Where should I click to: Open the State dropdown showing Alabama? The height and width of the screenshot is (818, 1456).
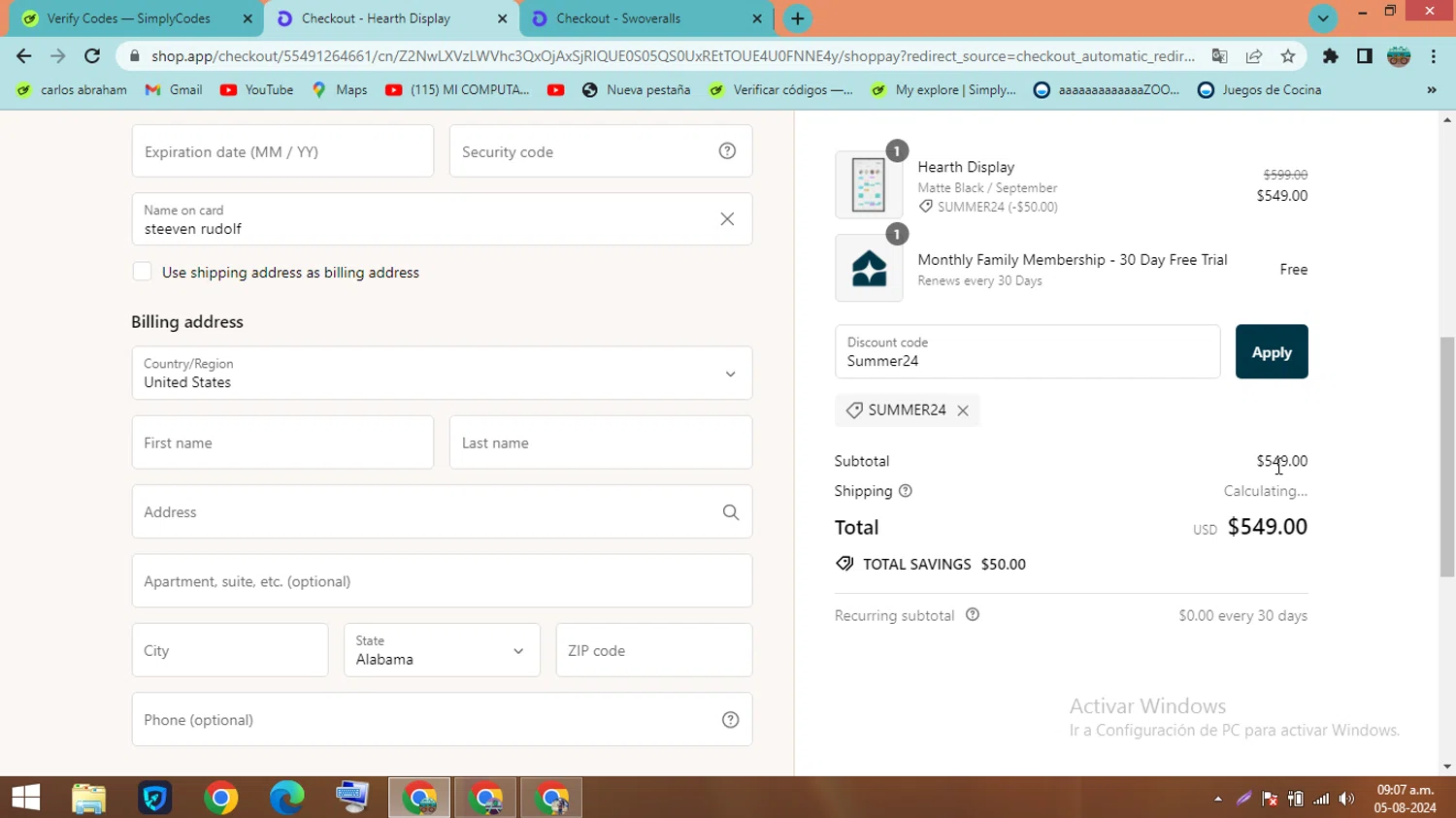pyautogui.click(x=442, y=650)
